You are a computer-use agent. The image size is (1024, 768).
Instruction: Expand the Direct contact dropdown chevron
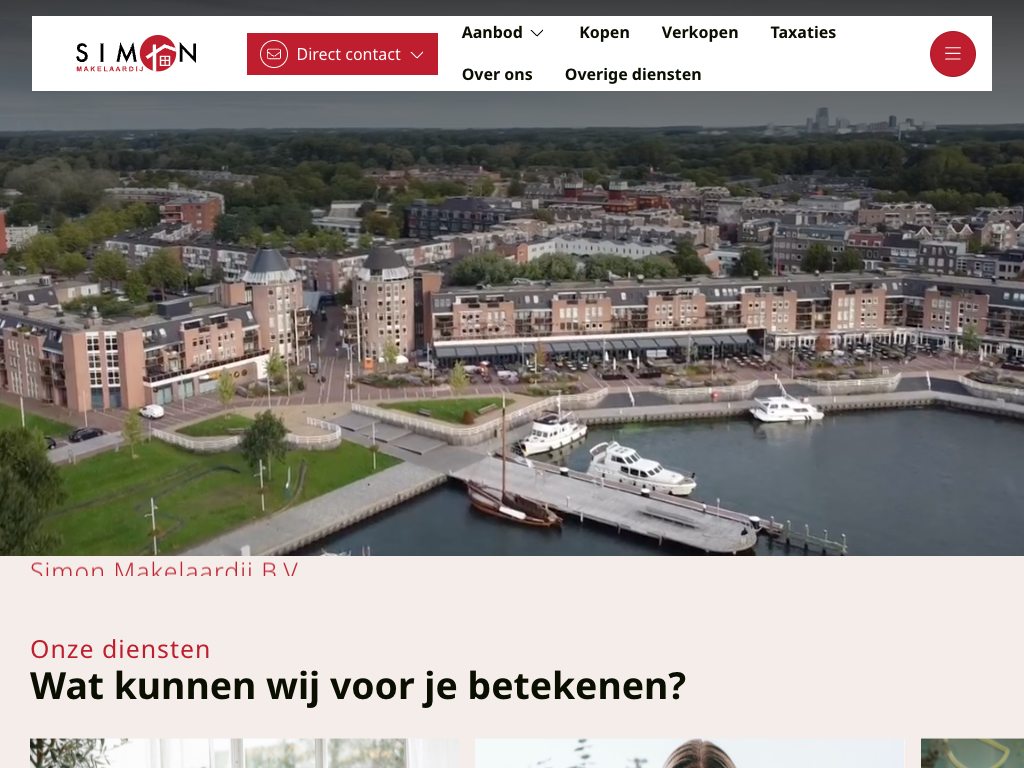coord(418,54)
